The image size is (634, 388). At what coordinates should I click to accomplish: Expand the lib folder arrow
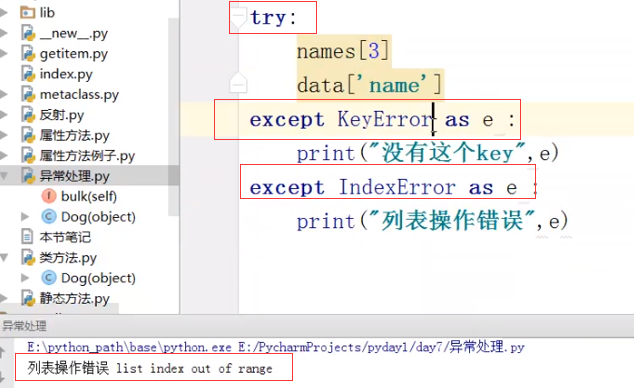point(4,13)
